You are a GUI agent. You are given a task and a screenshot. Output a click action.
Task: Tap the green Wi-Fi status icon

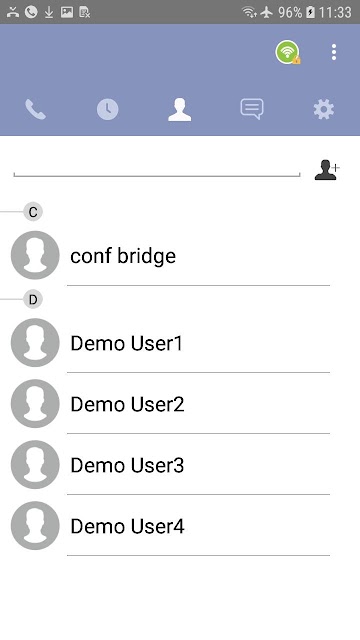point(288,52)
